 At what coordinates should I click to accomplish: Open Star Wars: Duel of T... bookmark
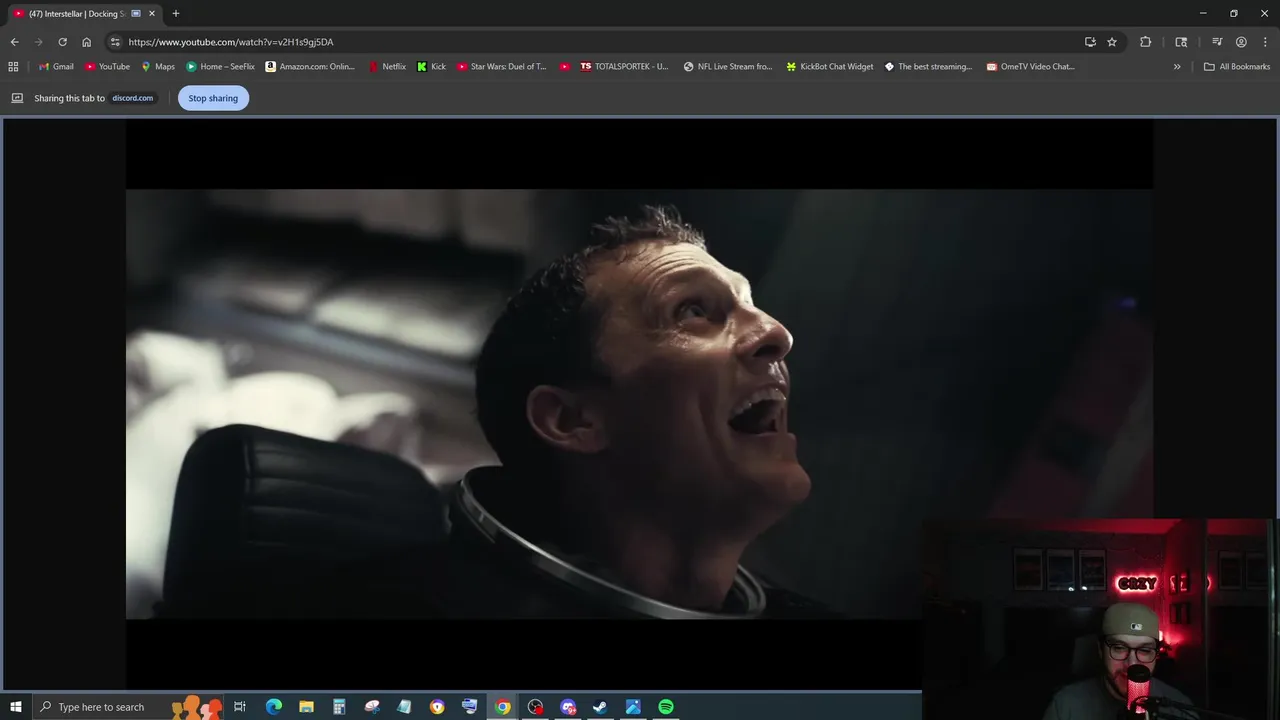pos(502,67)
